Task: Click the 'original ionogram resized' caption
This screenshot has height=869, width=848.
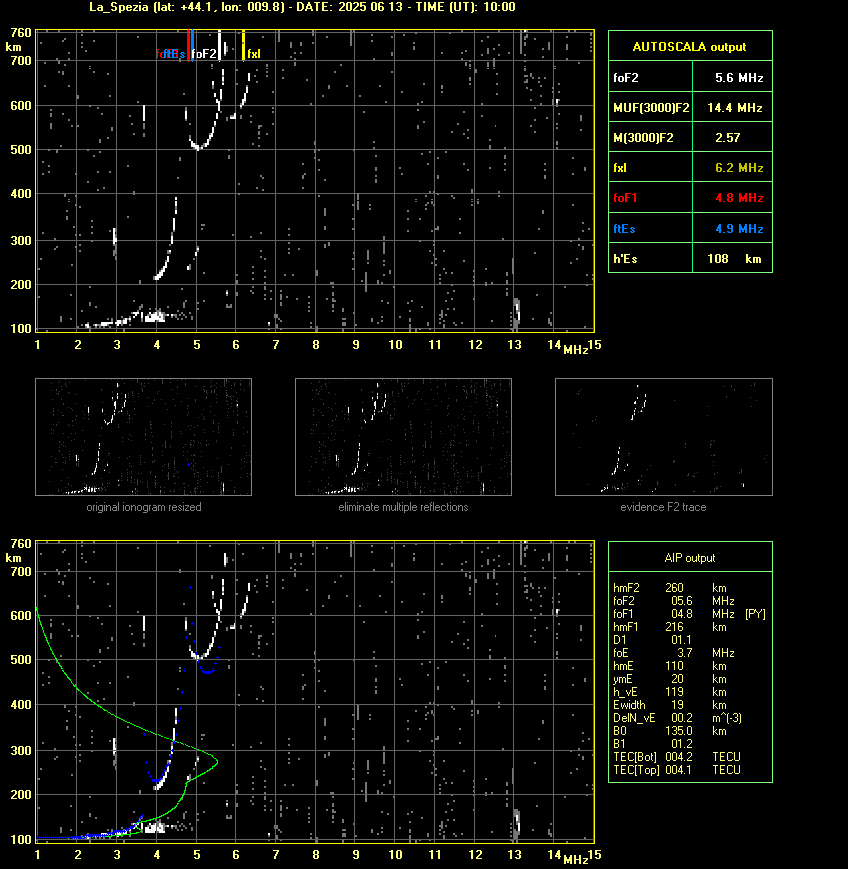Action: 144,507
